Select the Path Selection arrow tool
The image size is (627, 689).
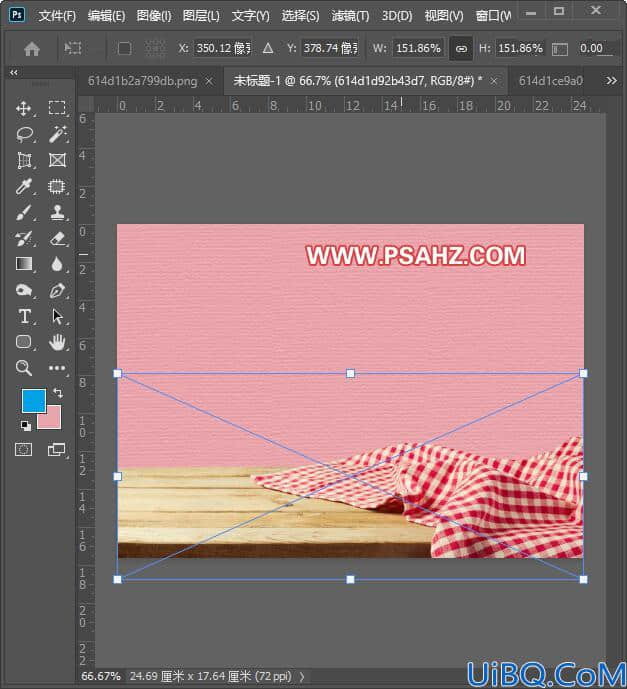[57, 316]
